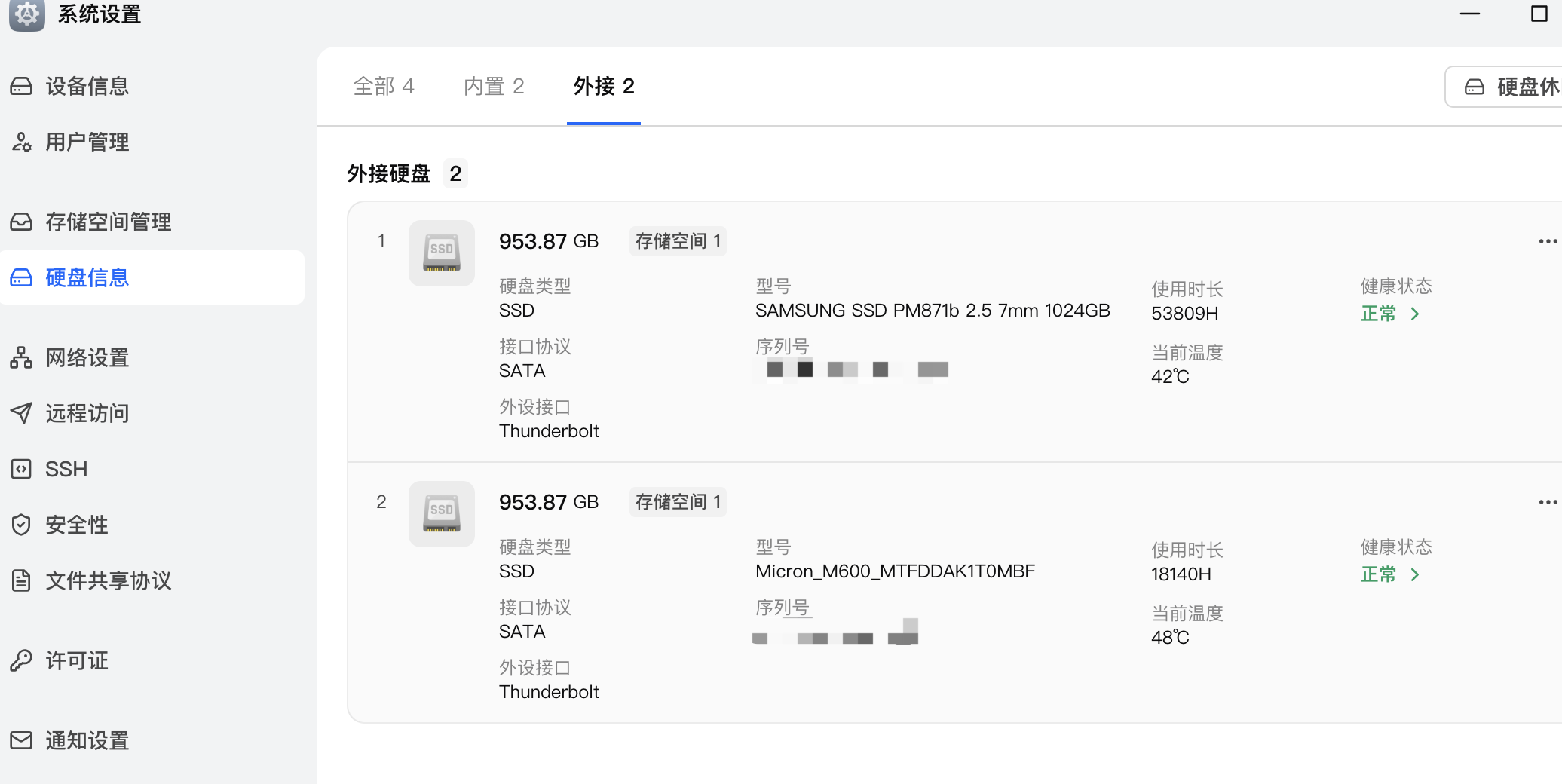Screen dimensions: 1562x784
Task: Open File Sharing Protocol (文件共享协议) page
Action: coord(108,581)
